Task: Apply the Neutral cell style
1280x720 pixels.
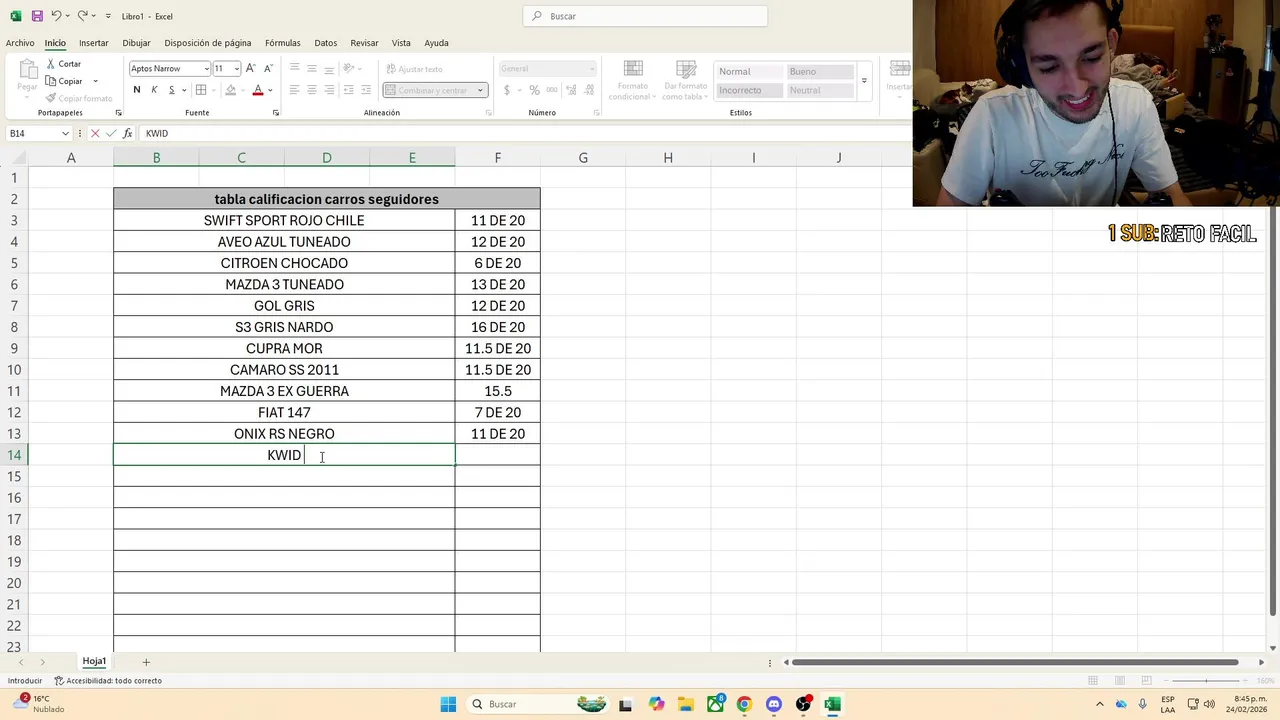Action: tap(820, 90)
